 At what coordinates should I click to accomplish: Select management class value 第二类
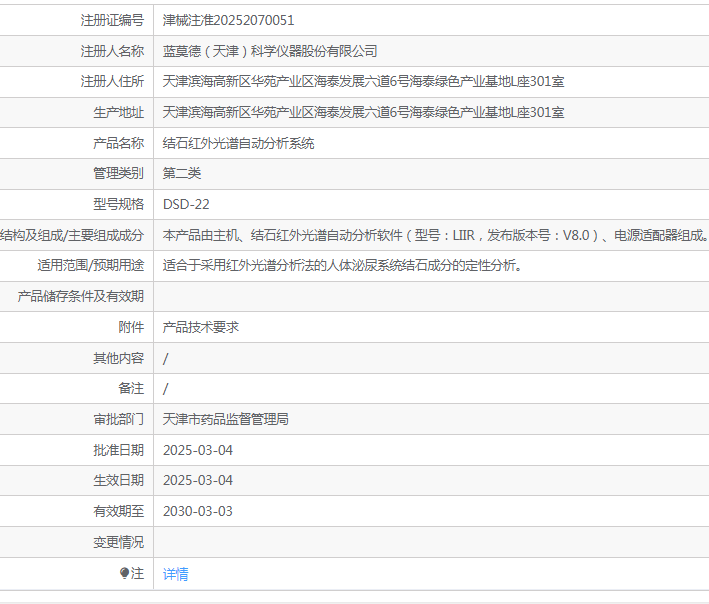(x=182, y=173)
